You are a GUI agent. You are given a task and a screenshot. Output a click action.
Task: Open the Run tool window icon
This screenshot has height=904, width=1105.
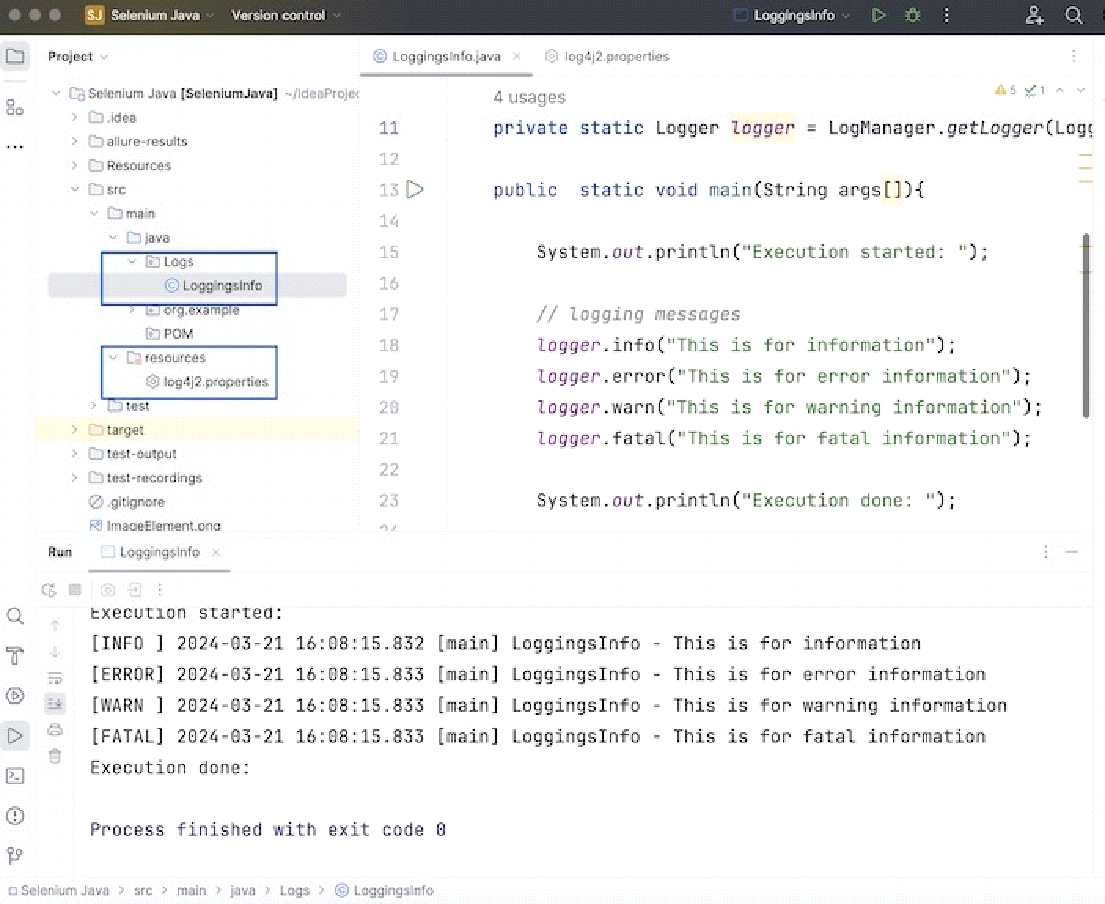click(15, 736)
